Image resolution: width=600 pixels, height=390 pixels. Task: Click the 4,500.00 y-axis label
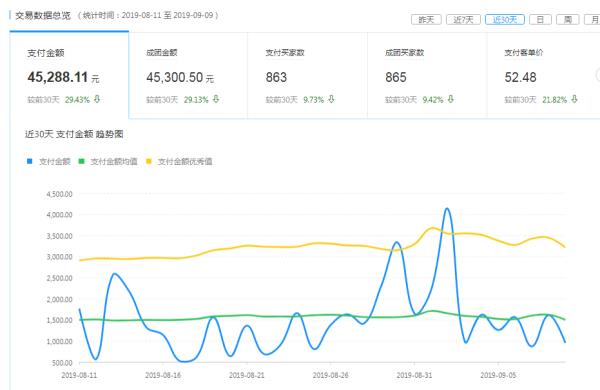(x=59, y=194)
